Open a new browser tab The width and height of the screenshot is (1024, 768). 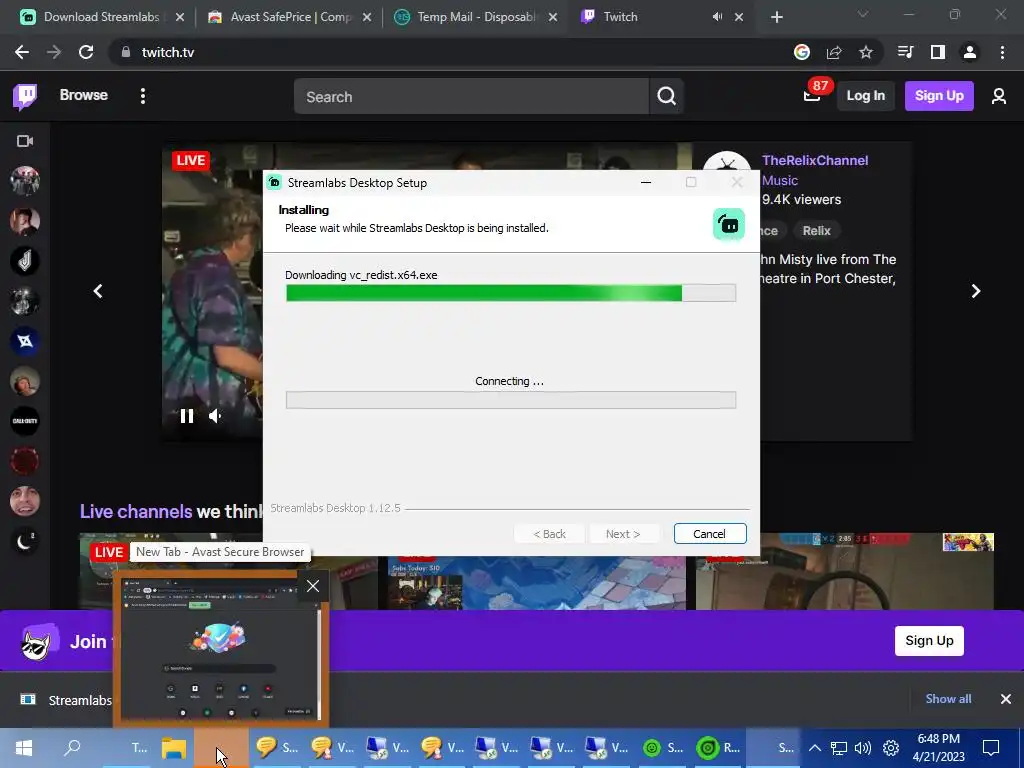(x=776, y=17)
